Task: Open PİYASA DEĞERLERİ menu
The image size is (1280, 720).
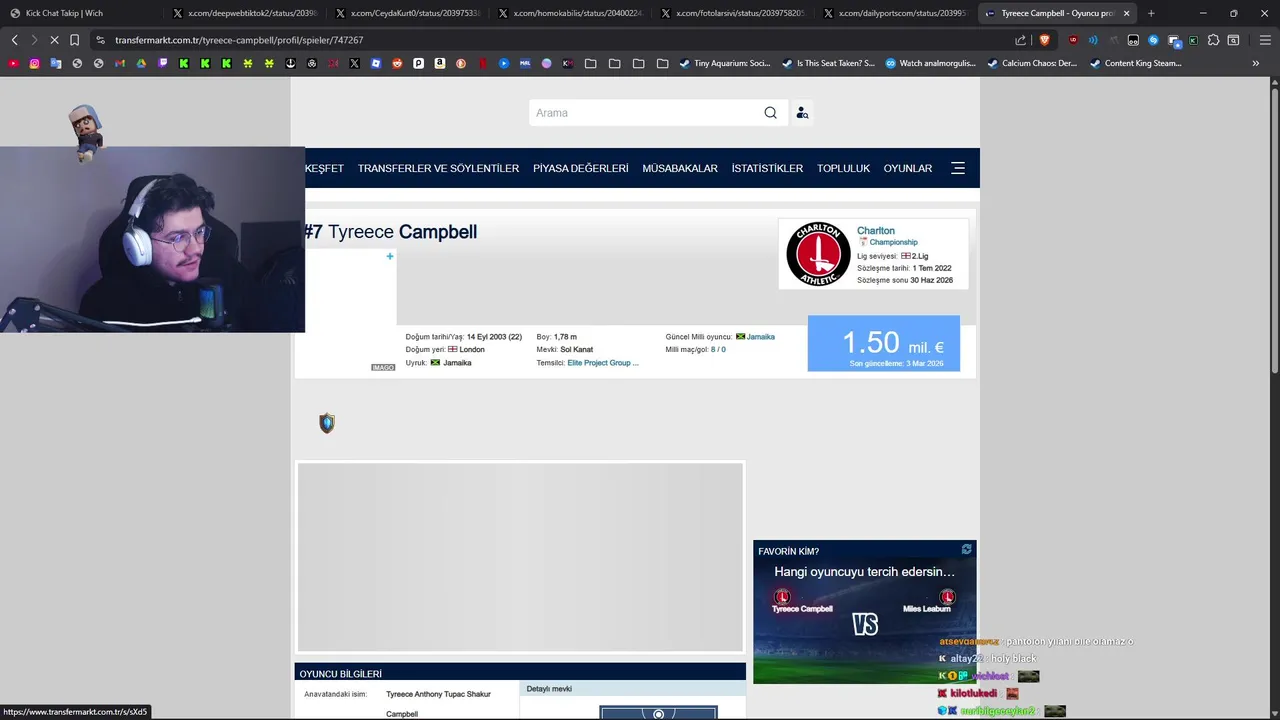Action: point(580,168)
